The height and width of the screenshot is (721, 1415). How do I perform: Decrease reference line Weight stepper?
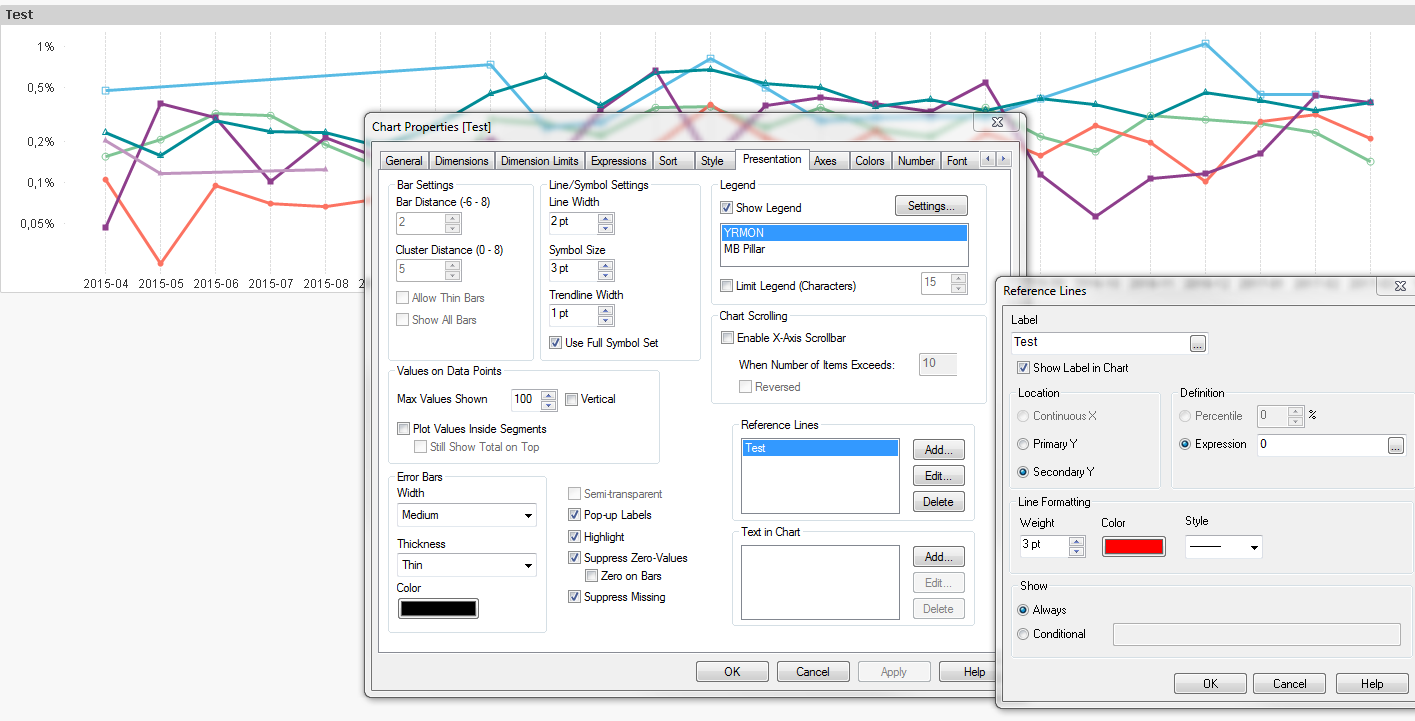click(x=1076, y=552)
